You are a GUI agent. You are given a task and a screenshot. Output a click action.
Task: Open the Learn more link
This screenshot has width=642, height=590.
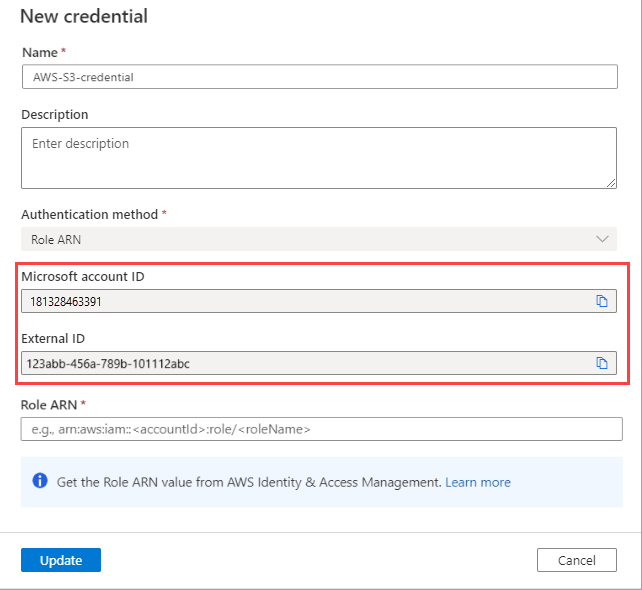click(x=478, y=482)
